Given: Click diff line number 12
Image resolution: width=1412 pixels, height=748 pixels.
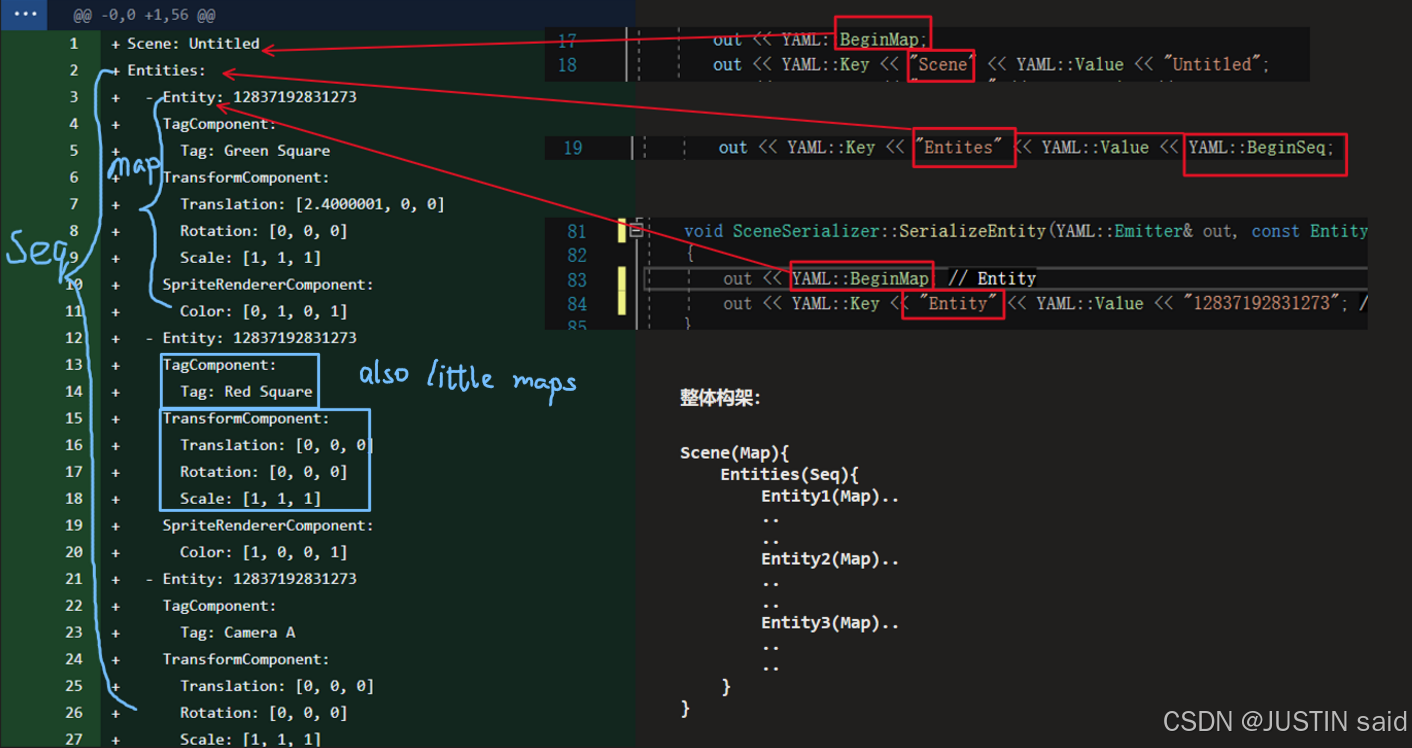Looking at the screenshot, I should click(x=74, y=338).
